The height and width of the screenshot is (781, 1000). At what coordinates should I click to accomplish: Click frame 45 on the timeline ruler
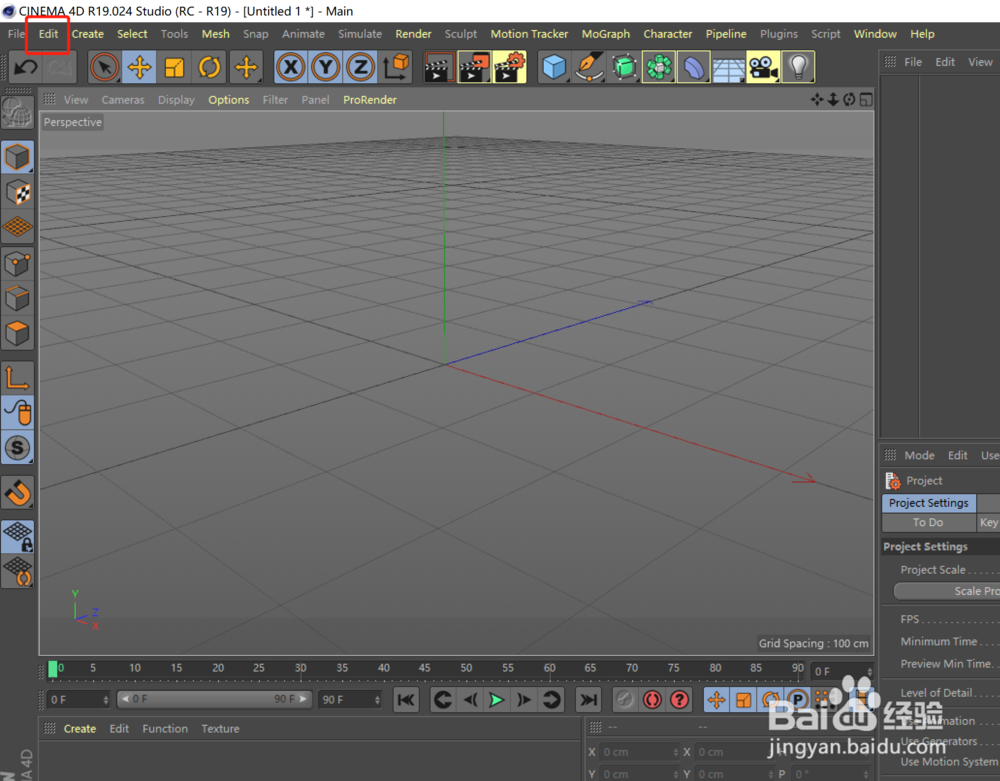click(424, 668)
